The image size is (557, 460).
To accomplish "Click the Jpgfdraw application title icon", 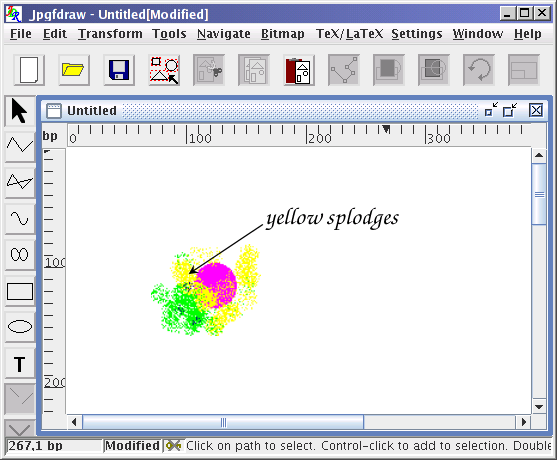I will 13,14.
